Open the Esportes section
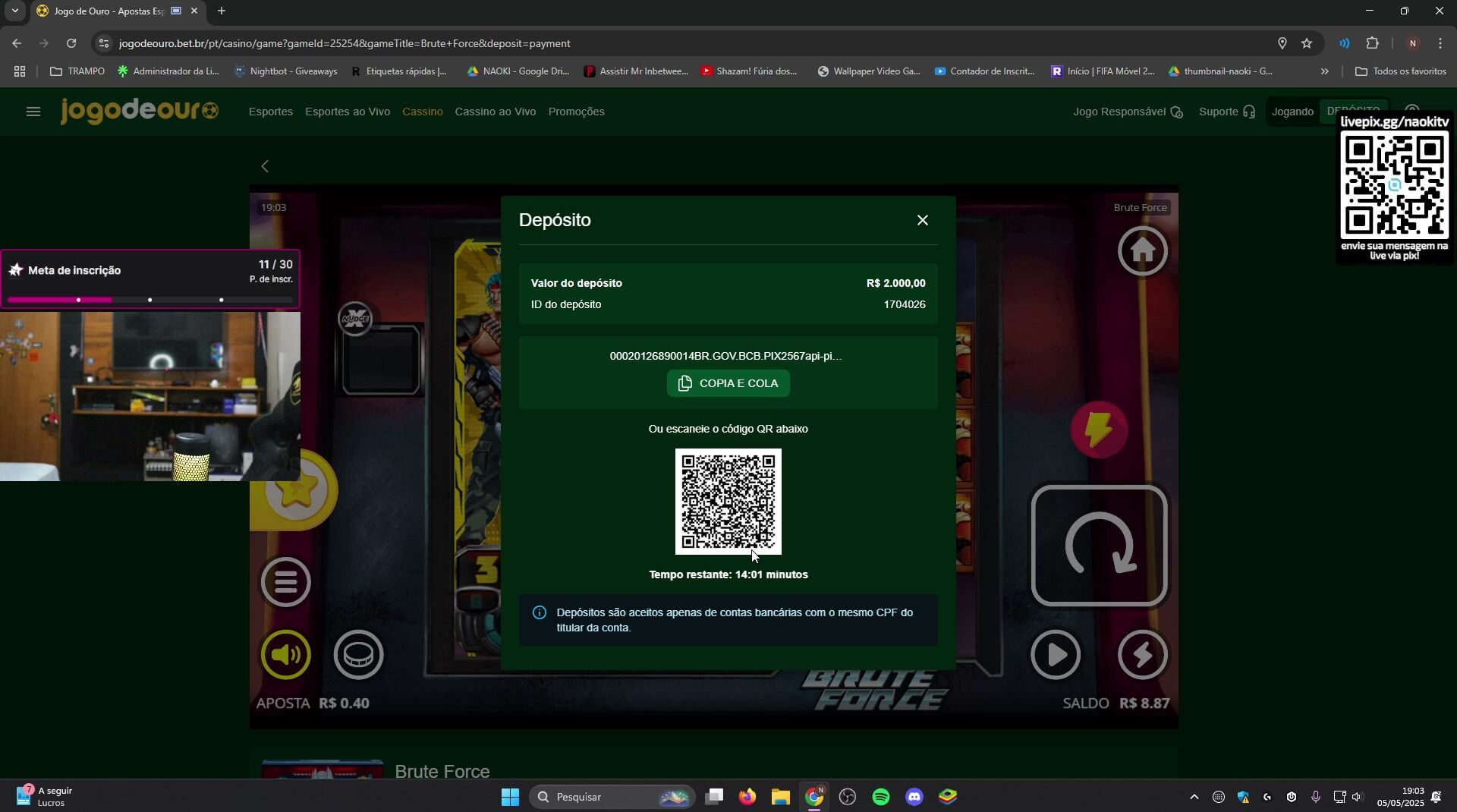This screenshot has width=1457, height=812. (271, 112)
